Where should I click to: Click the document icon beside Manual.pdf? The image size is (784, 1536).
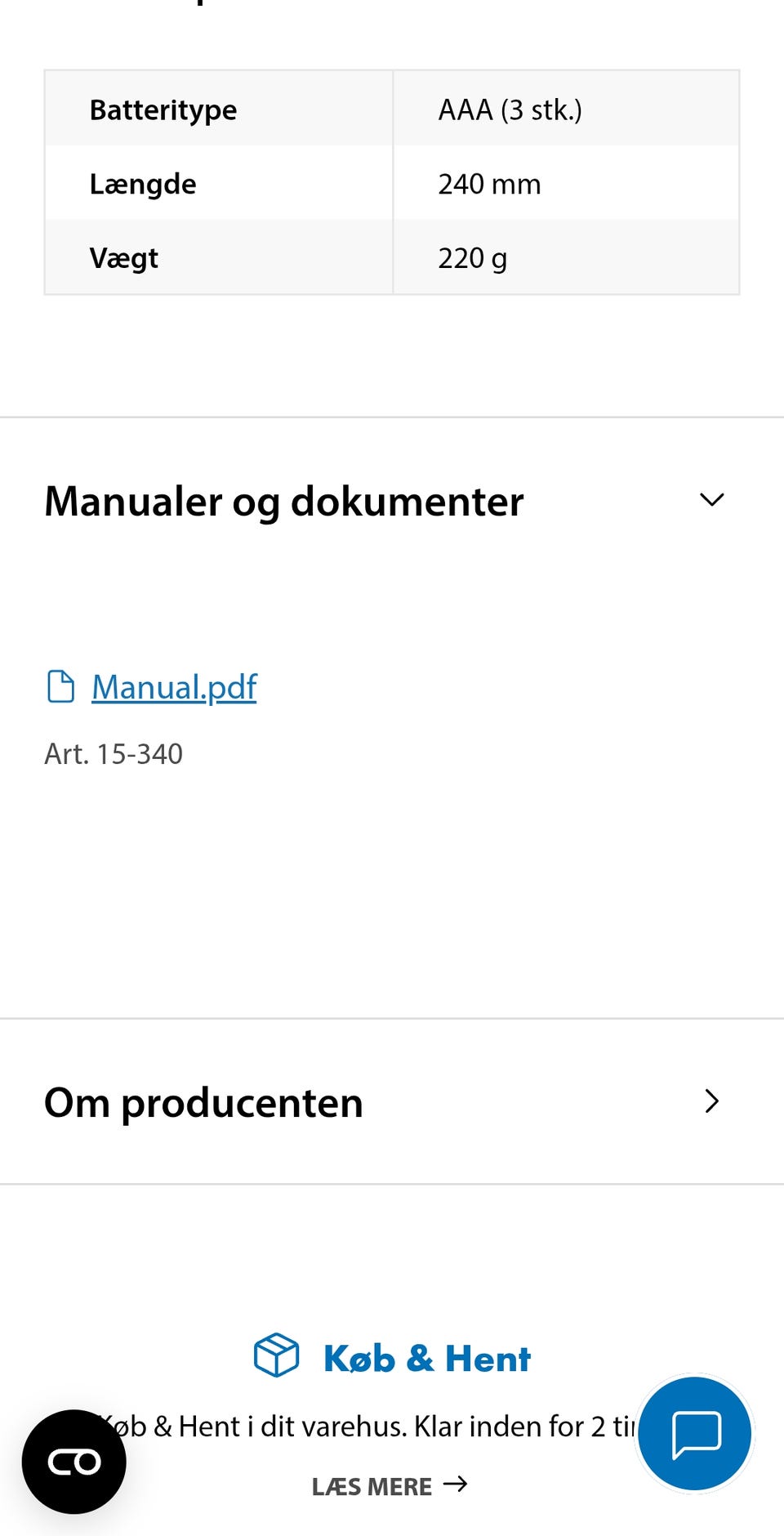[x=60, y=687]
